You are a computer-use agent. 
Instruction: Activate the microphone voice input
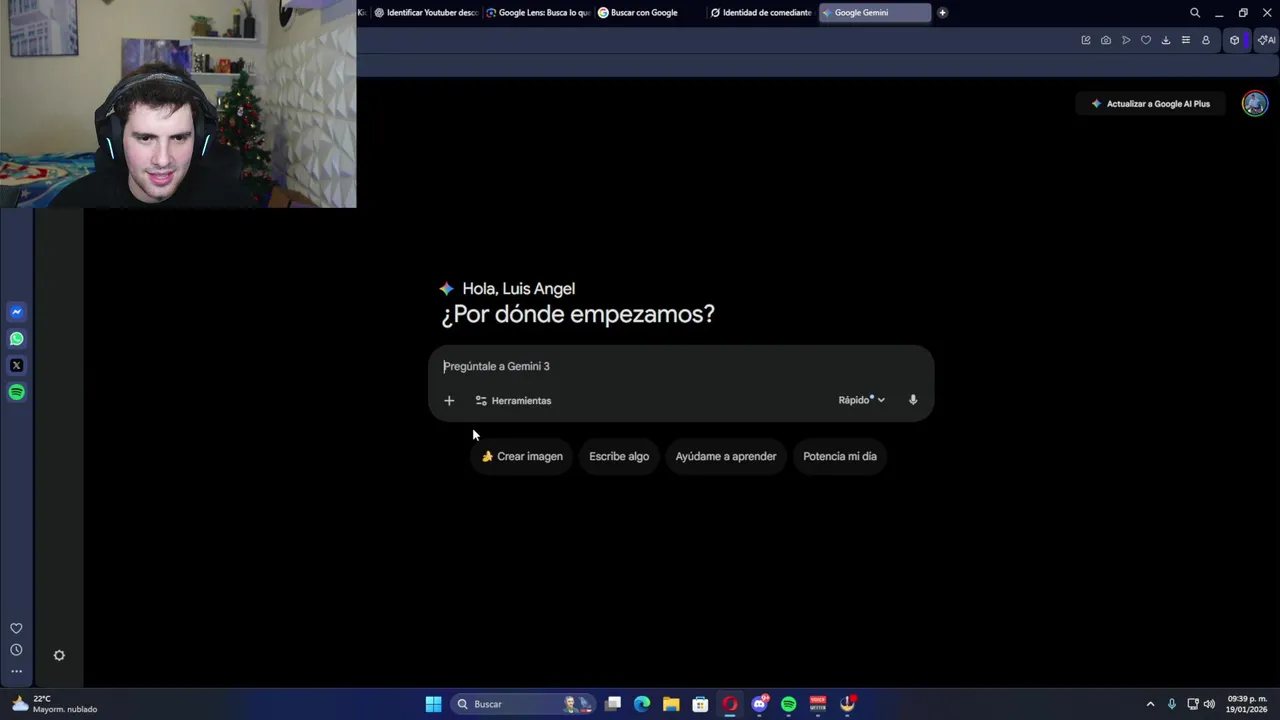point(913,400)
